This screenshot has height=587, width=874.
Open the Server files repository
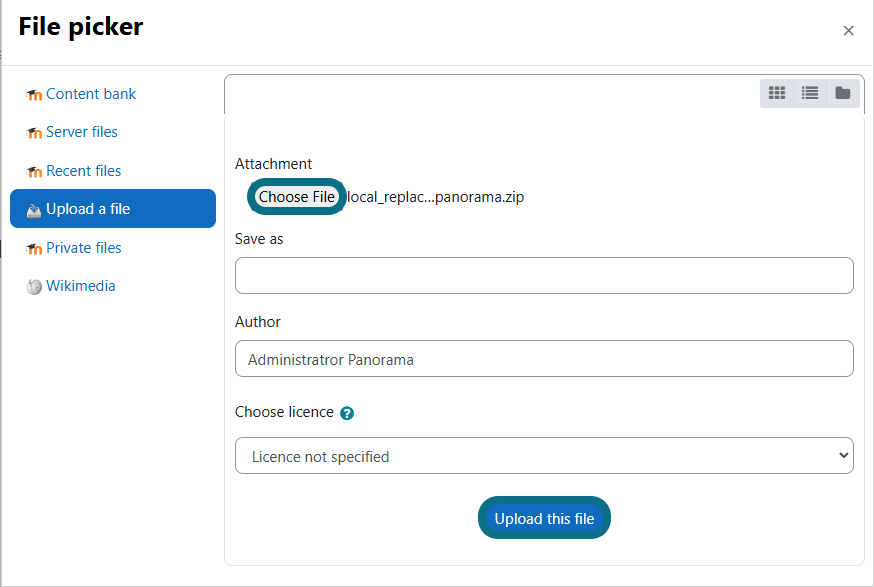point(82,132)
